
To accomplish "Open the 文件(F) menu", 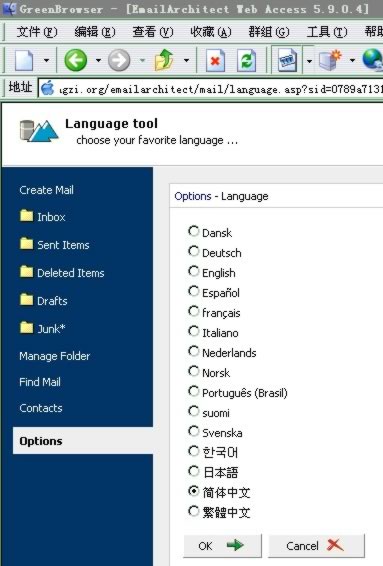I will click(36, 32).
